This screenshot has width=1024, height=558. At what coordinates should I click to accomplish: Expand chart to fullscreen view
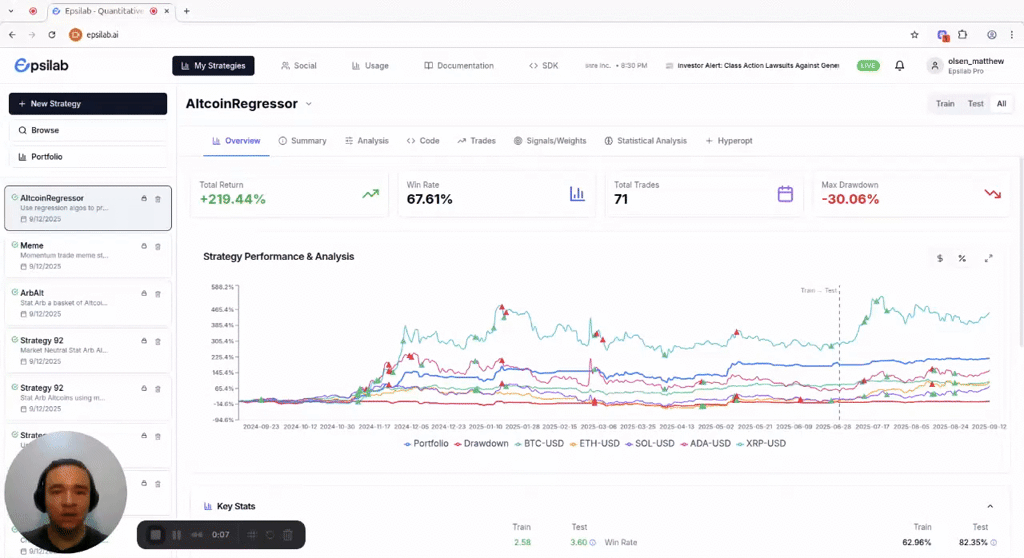[x=988, y=258]
